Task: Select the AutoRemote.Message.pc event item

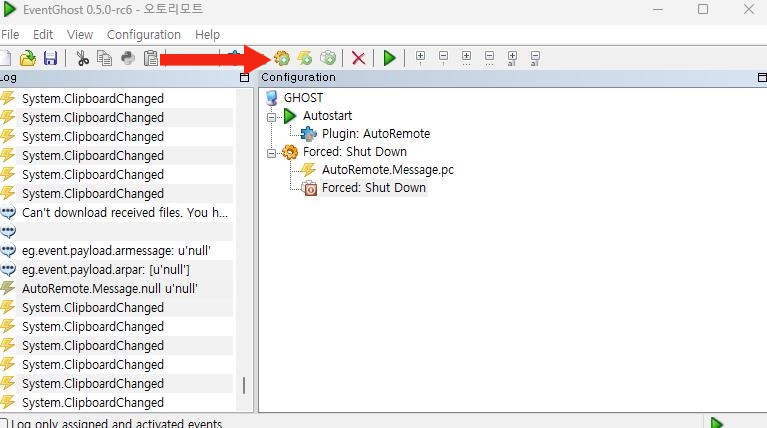Action: tap(387, 170)
